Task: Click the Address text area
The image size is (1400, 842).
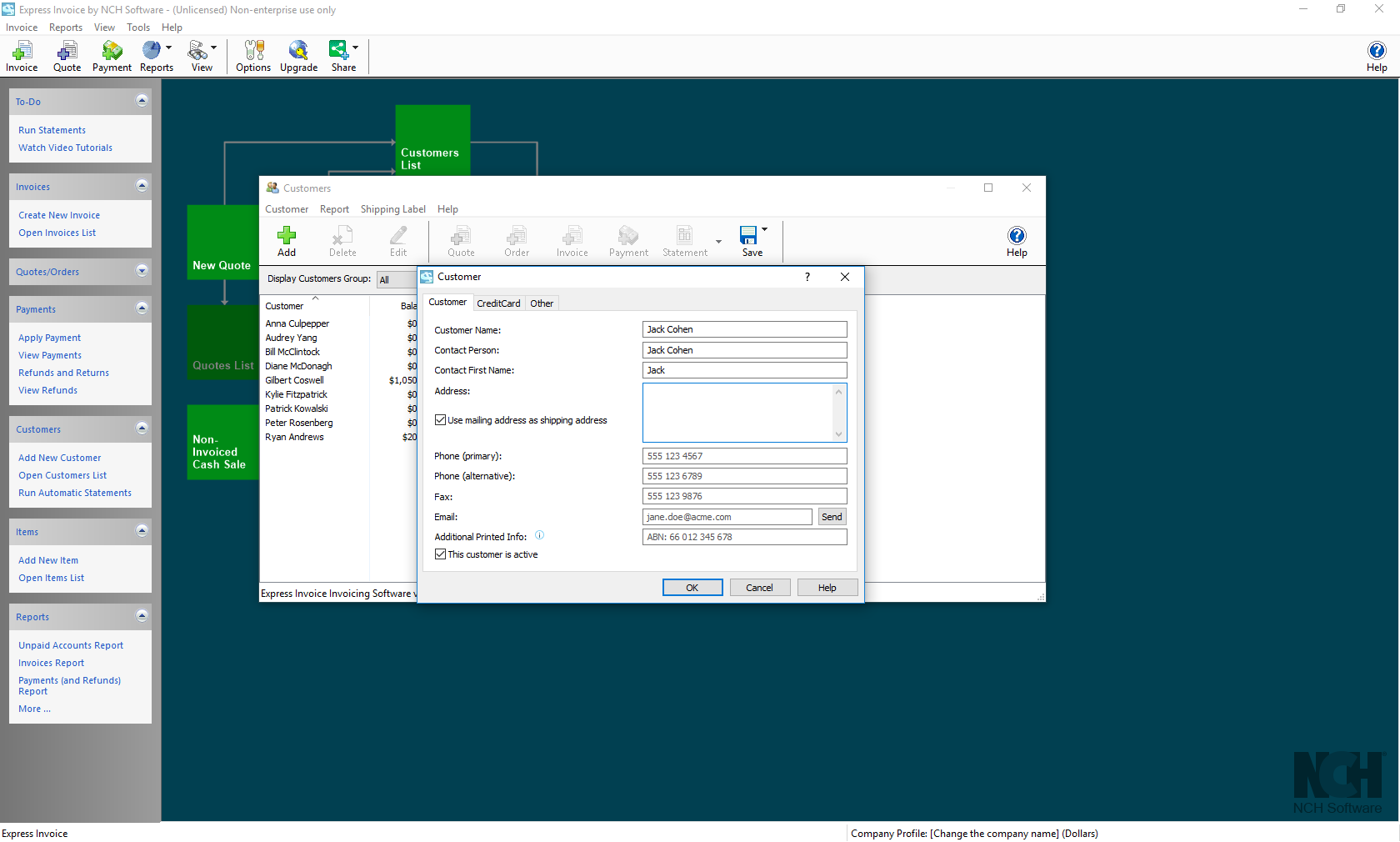Action: (x=737, y=413)
